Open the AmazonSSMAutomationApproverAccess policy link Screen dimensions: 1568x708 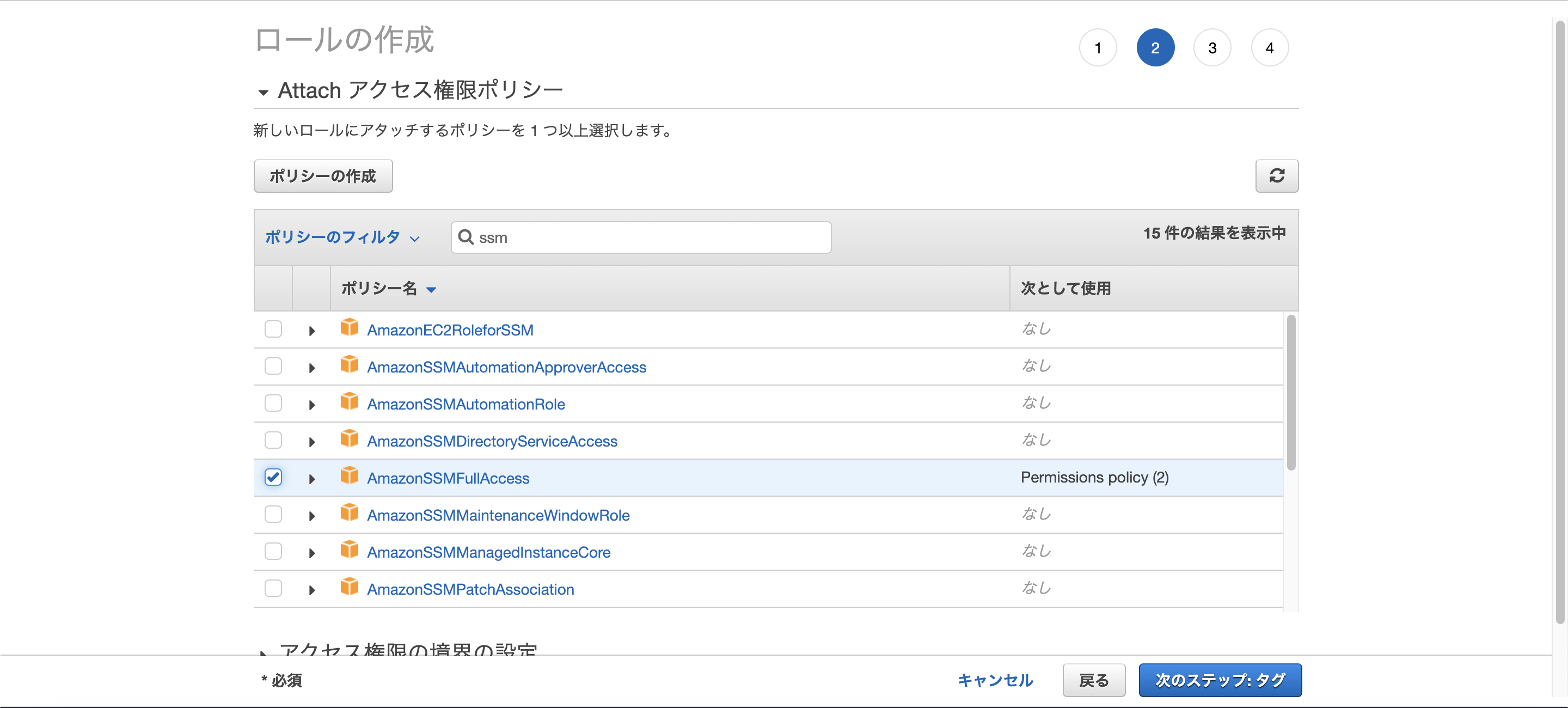[x=506, y=368]
